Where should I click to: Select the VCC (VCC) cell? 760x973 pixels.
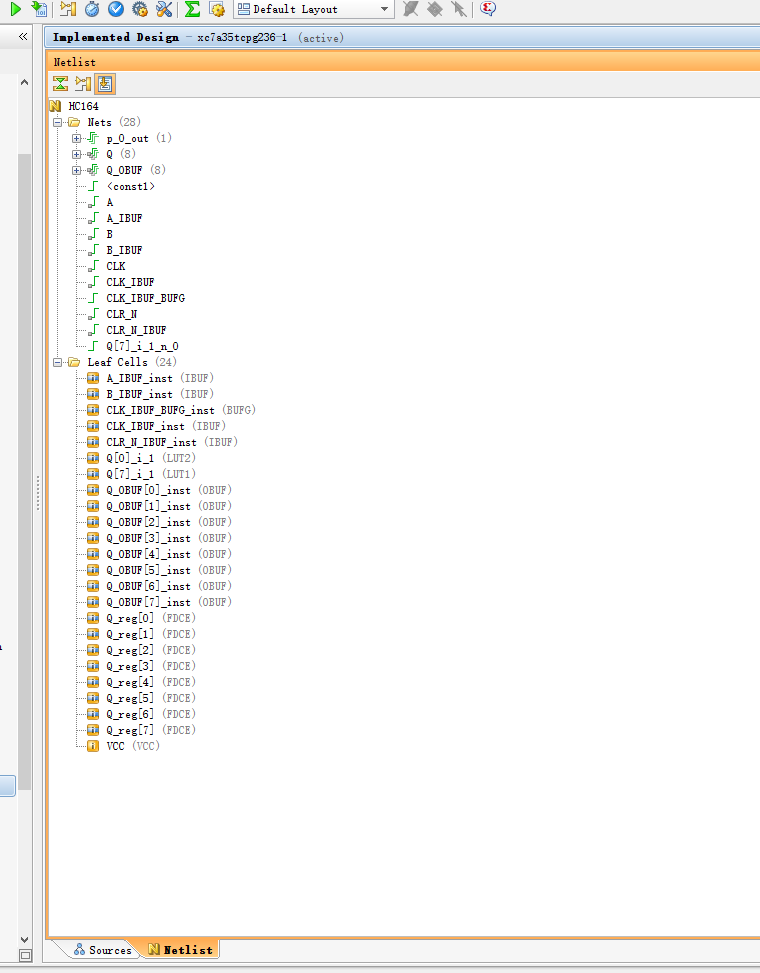click(x=133, y=747)
